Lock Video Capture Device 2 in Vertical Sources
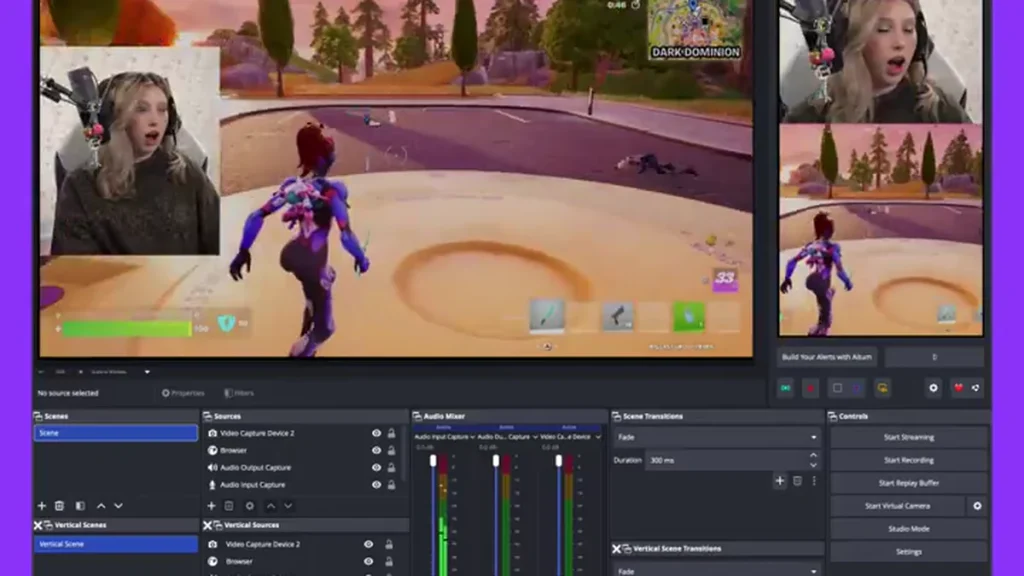This screenshot has height=576, width=1024. [389, 545]
